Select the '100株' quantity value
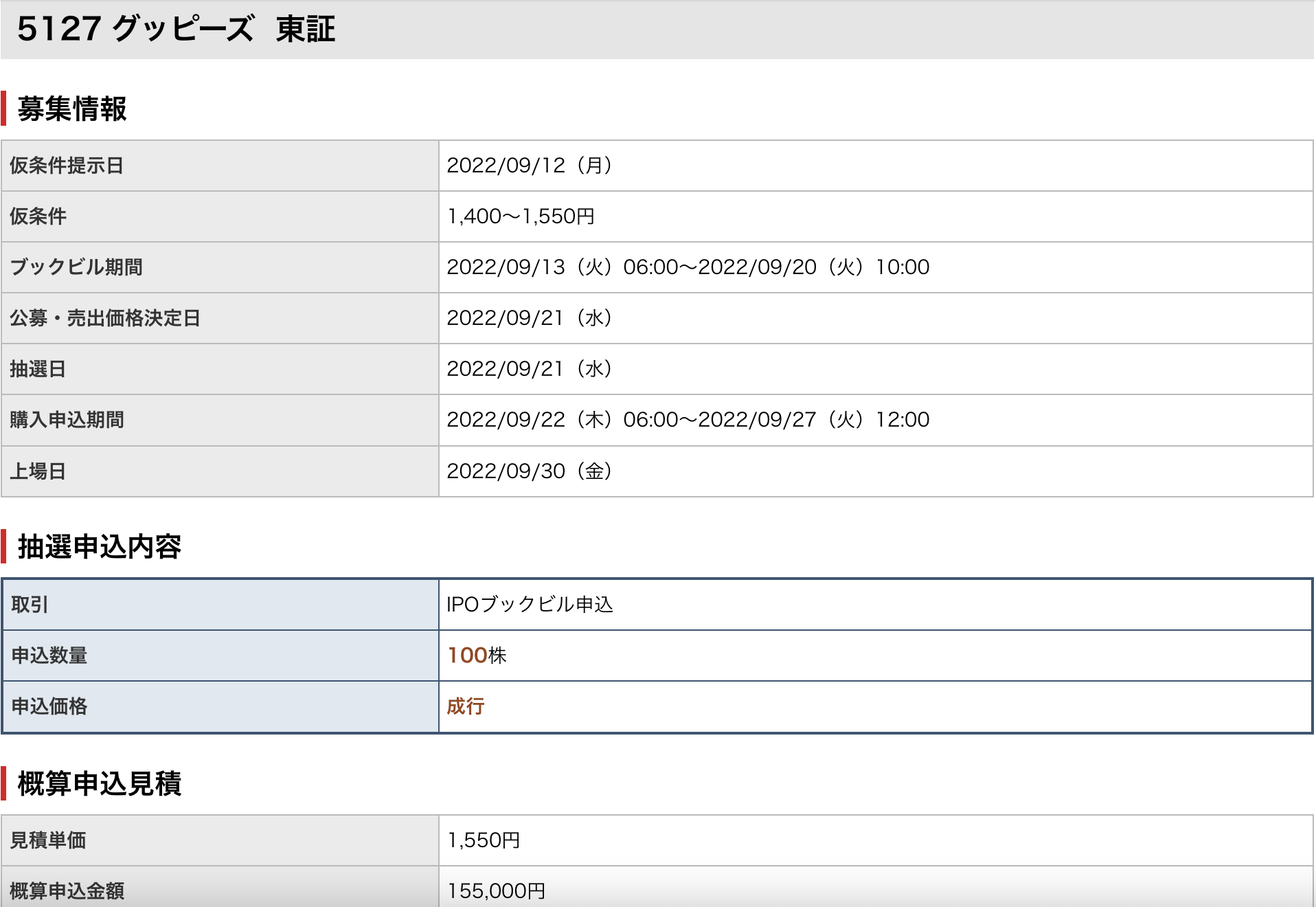The height and width of the screenshot is (907, 1316). coord(477,656)
